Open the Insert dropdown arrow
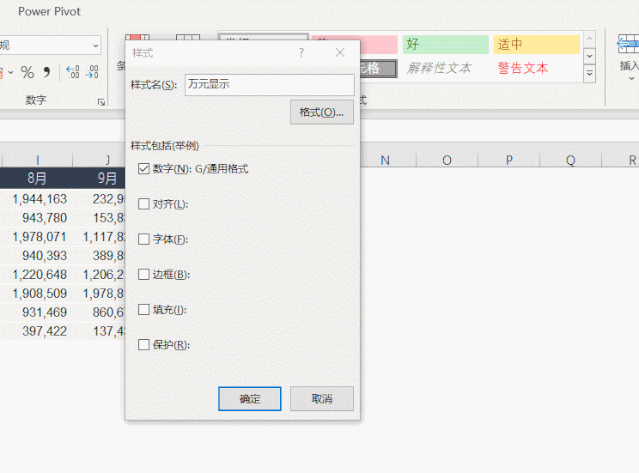The image size is (639, 473). [631, 78]
